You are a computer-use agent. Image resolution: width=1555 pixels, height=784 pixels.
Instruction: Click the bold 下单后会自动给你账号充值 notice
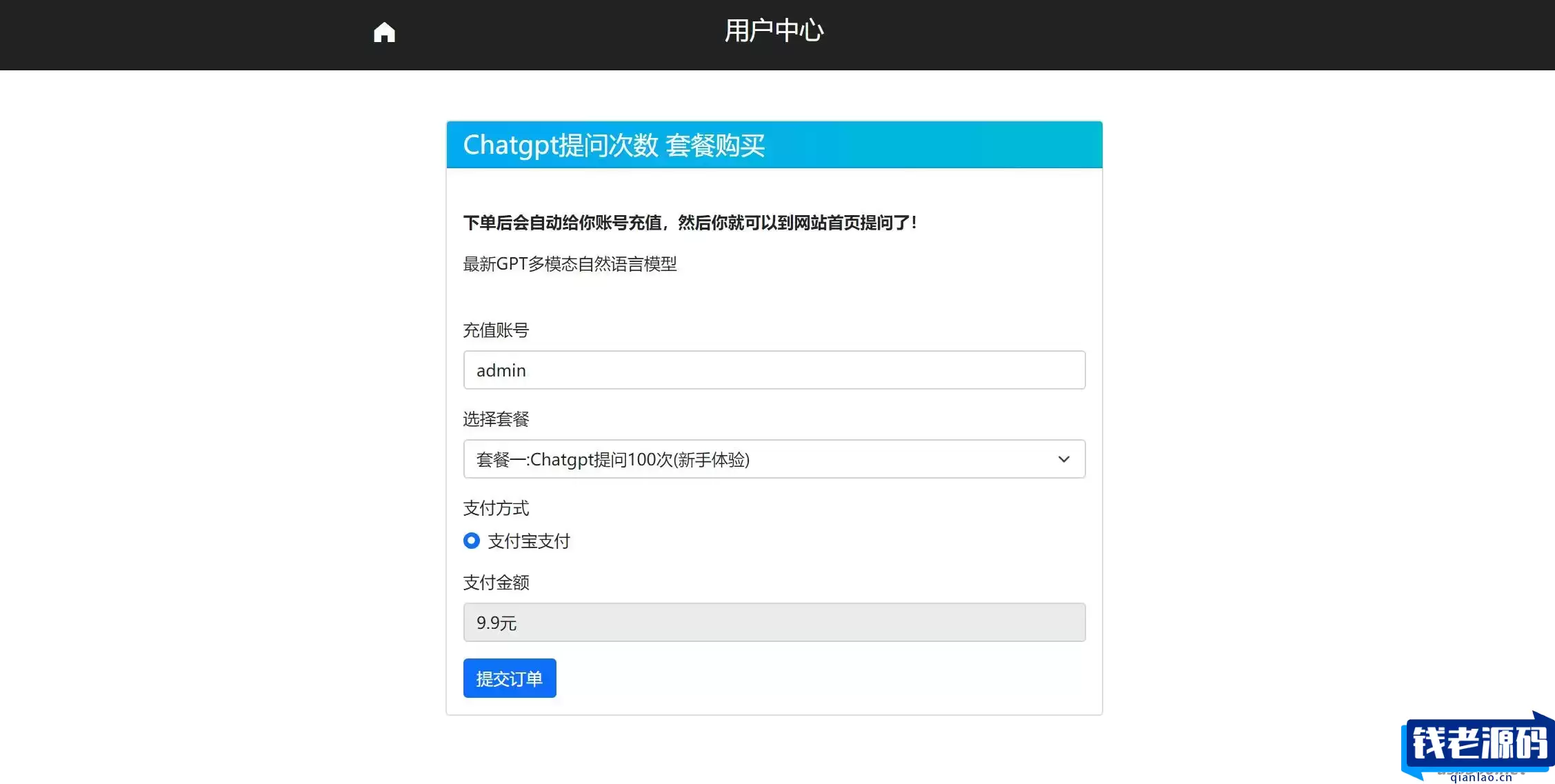point(690,223)
